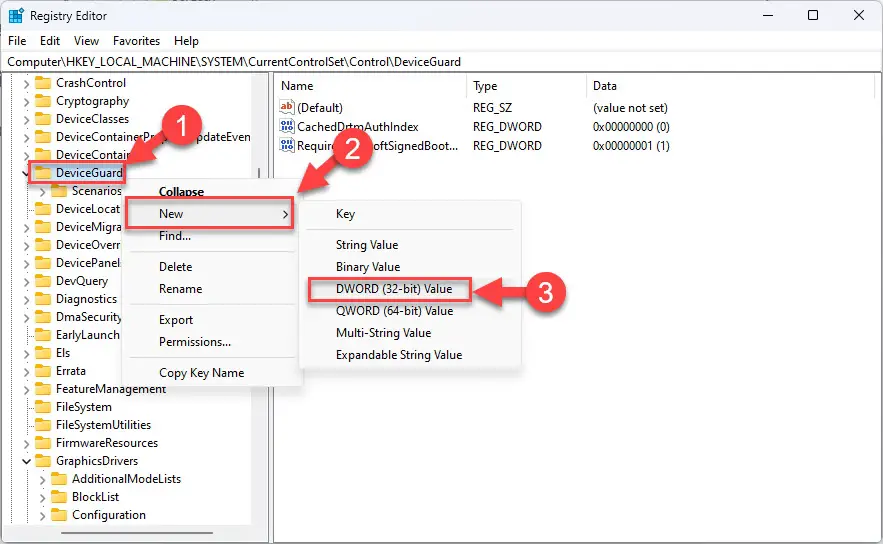
Task: Click the BlockList folder icon
Action: click(x=59, y=497)
